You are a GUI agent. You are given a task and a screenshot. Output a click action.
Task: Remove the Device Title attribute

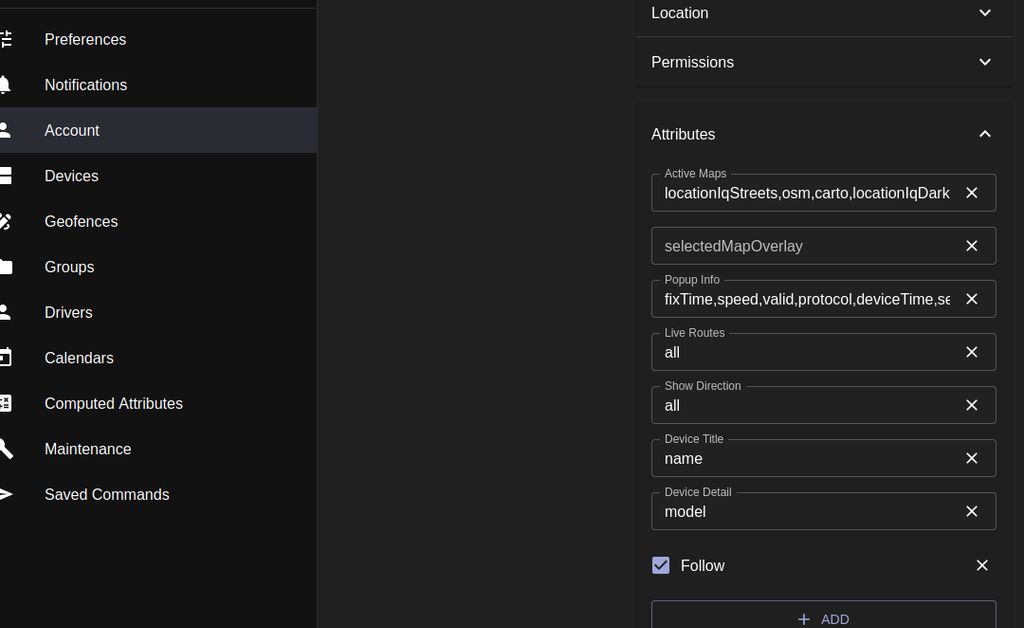click(971, 458)
